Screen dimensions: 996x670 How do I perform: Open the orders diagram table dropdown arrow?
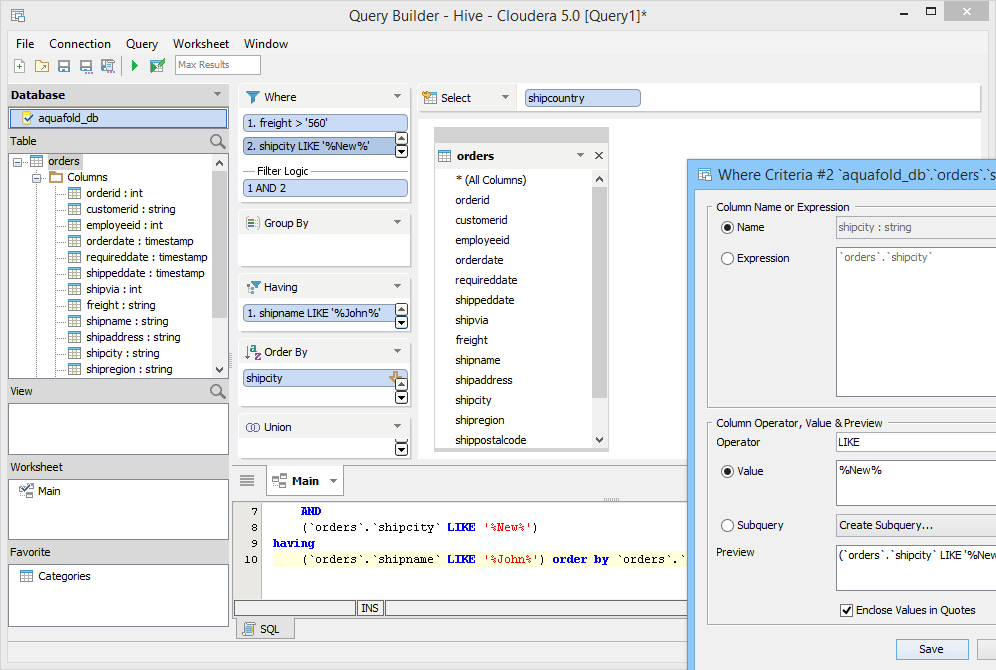tap(580, 155)
